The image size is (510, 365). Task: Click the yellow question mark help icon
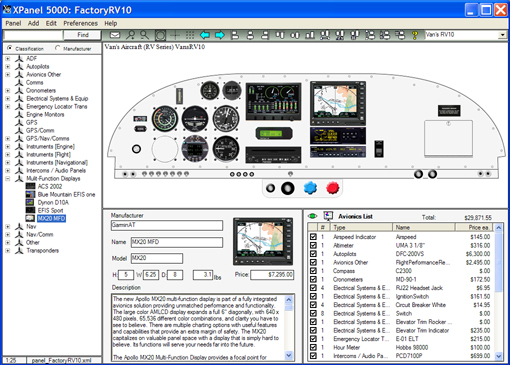tap(415, 35)
